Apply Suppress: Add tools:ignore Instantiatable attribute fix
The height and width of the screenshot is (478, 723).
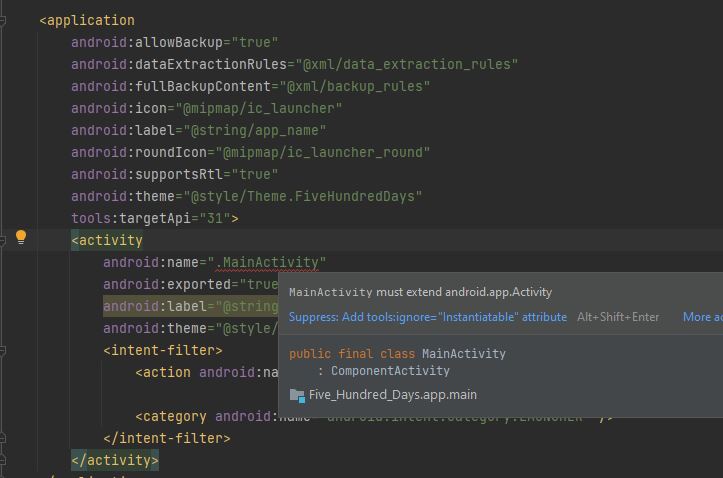point(427,317)
